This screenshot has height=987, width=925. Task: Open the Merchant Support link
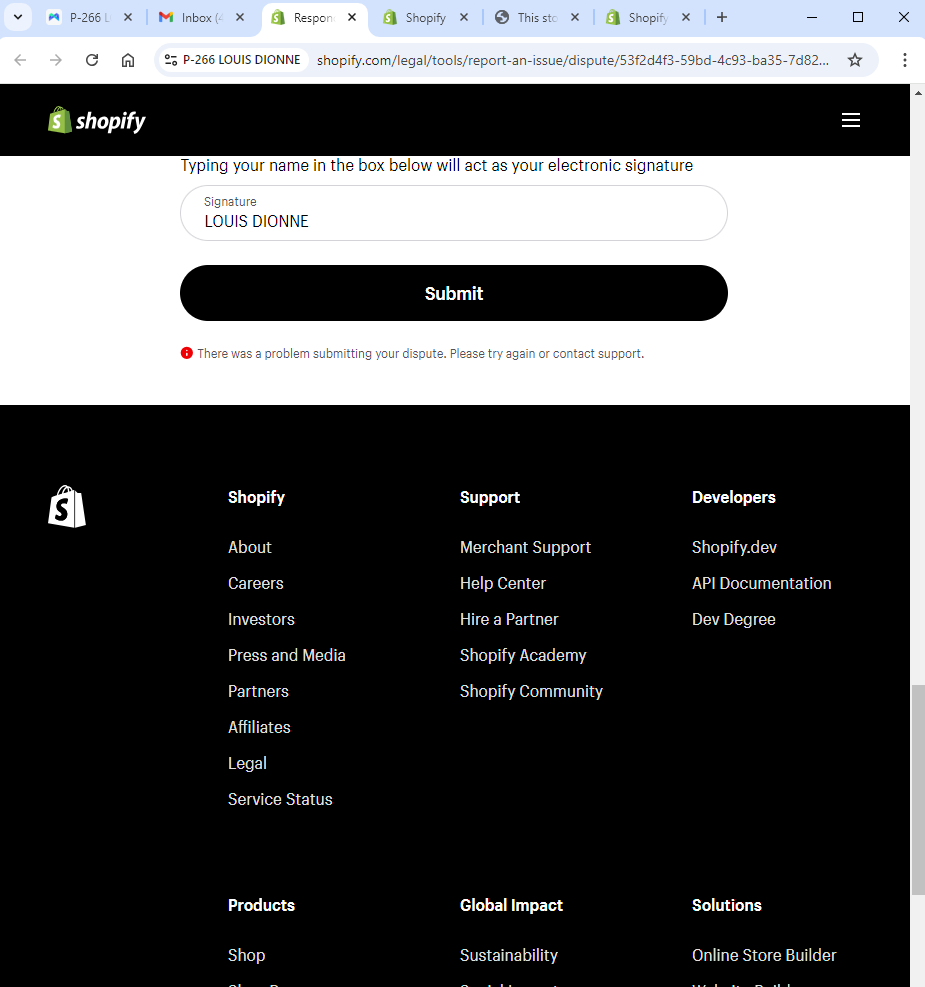[525, 547]
